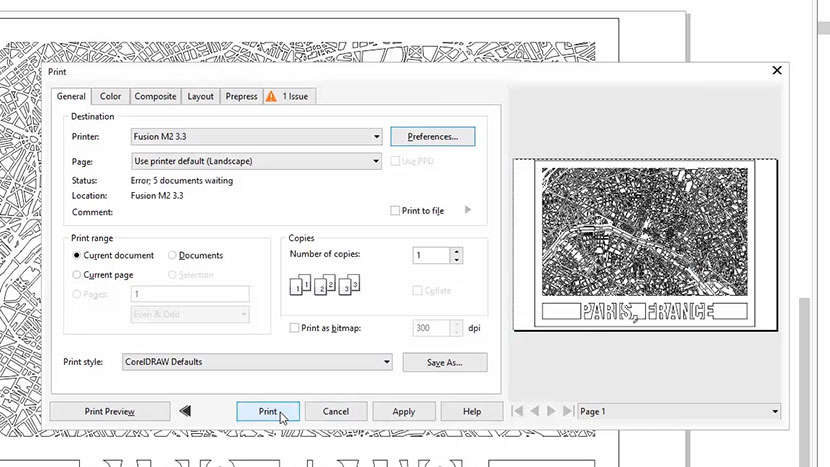Click the Print to file flyout arrow
The image size is (830, 467).
pyautogui.click(x=468, y=211)
